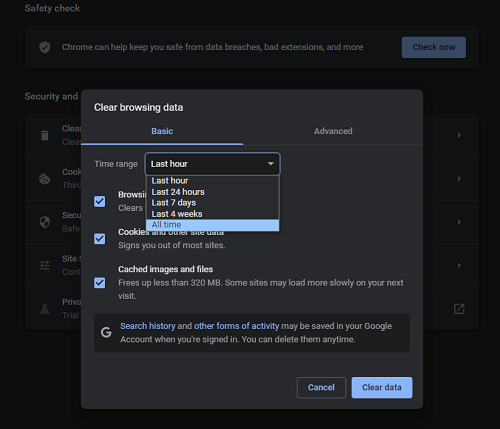Switch to the Advanced tab

(333, 131)
